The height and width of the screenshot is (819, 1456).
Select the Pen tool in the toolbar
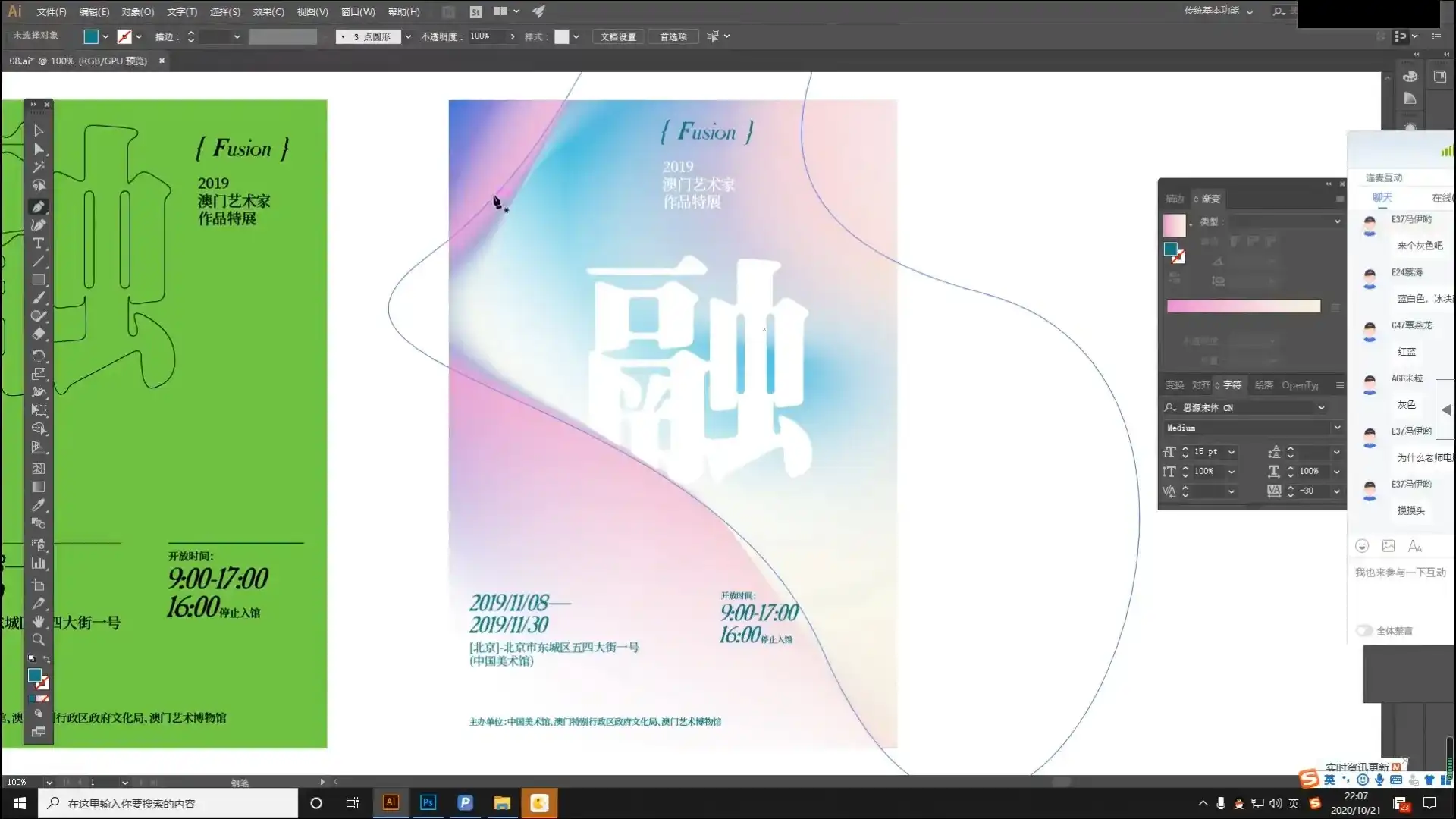click(39, 206)
